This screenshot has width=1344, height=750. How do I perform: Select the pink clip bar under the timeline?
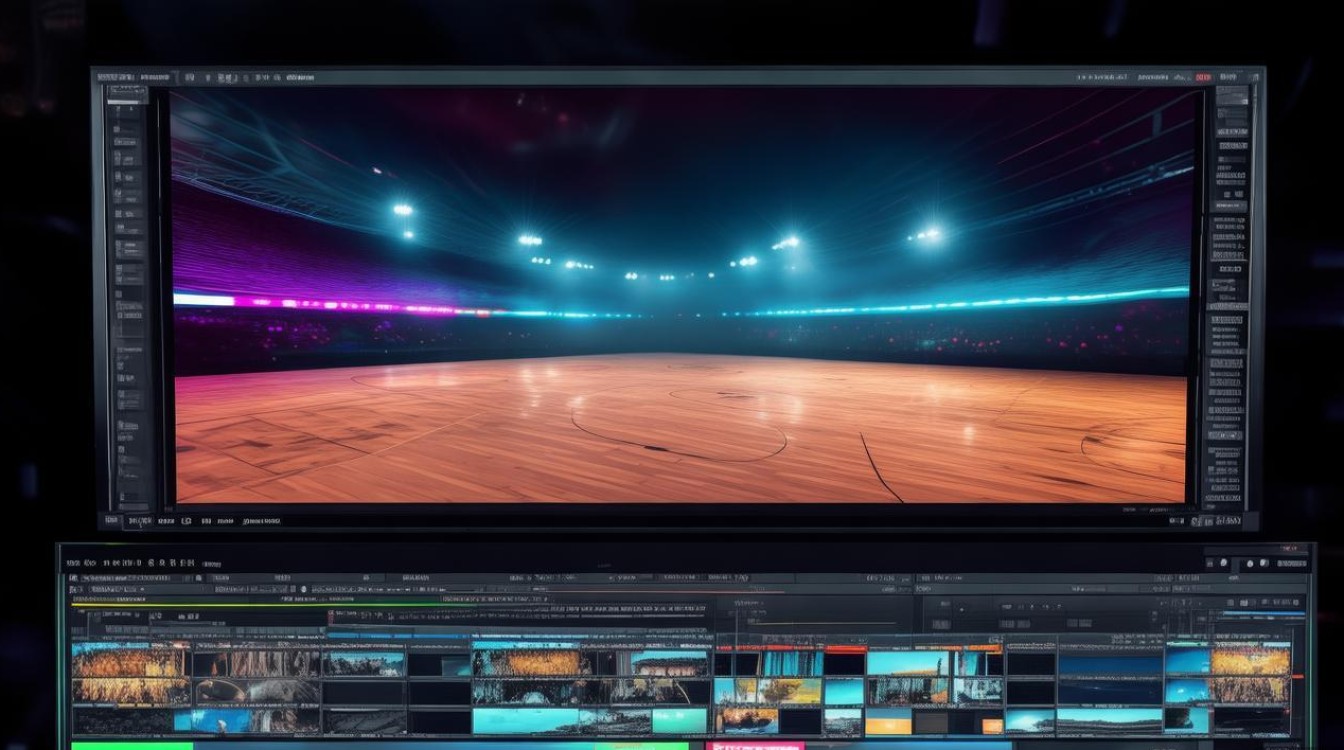click(755, 746)
